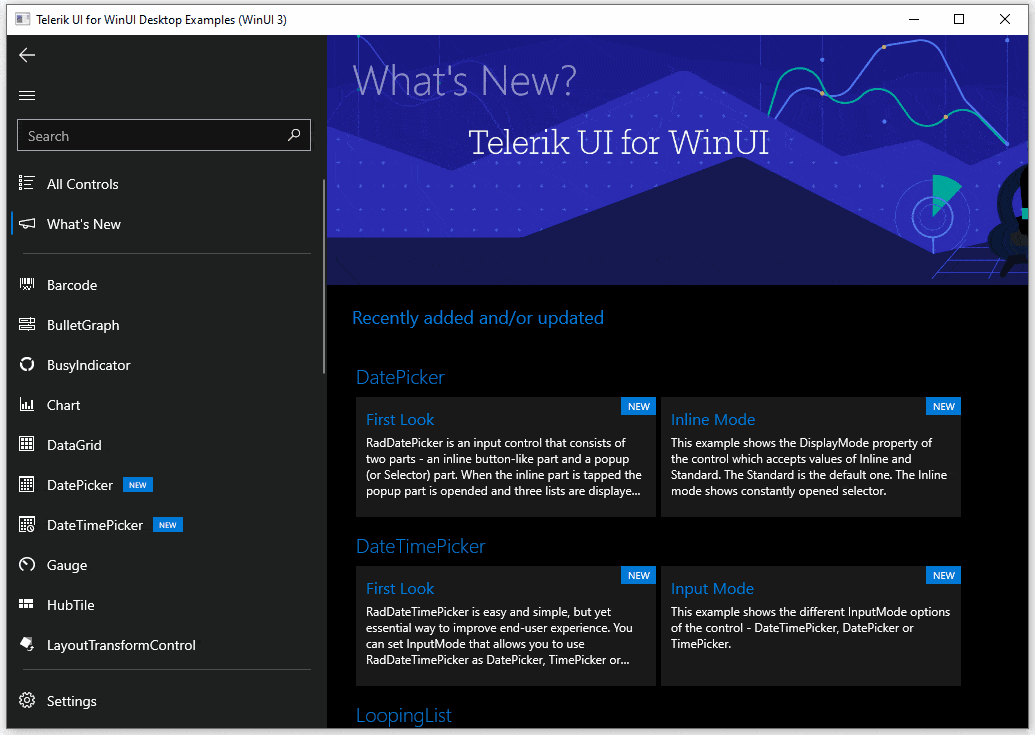Click the BulletGraph icon
The image size is (1035, 735).
point(26,325)
